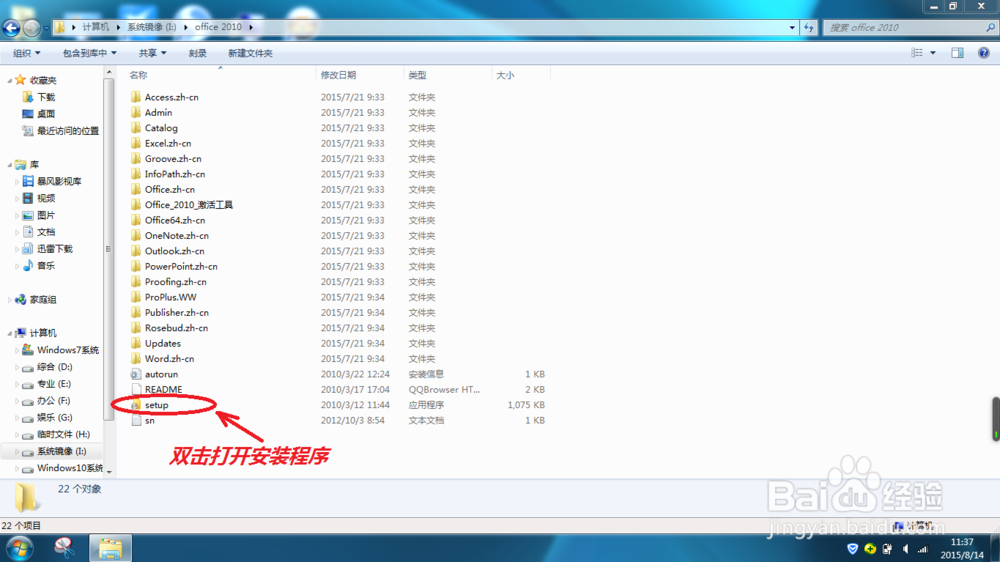Select the Word.zh-cn folder name

click(169, 359)
